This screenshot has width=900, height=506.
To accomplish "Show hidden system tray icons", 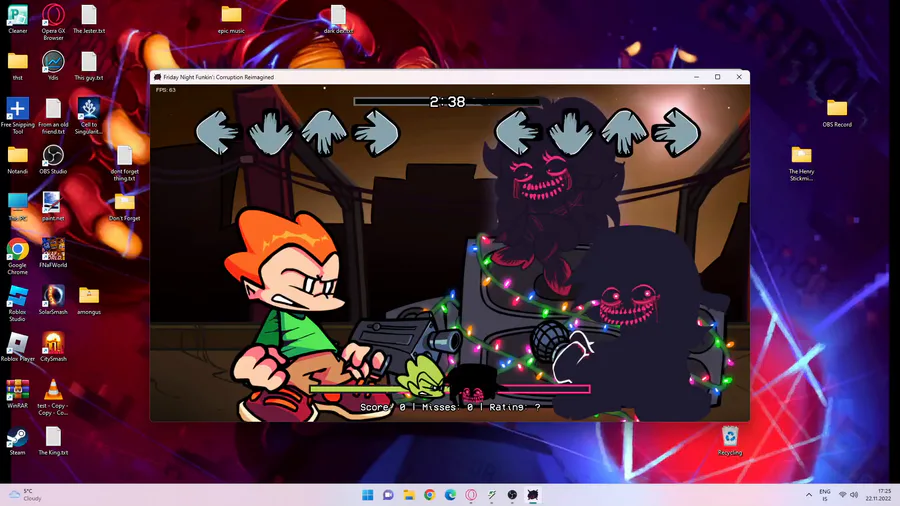I will pyautogui.click(x=809, y=495).
